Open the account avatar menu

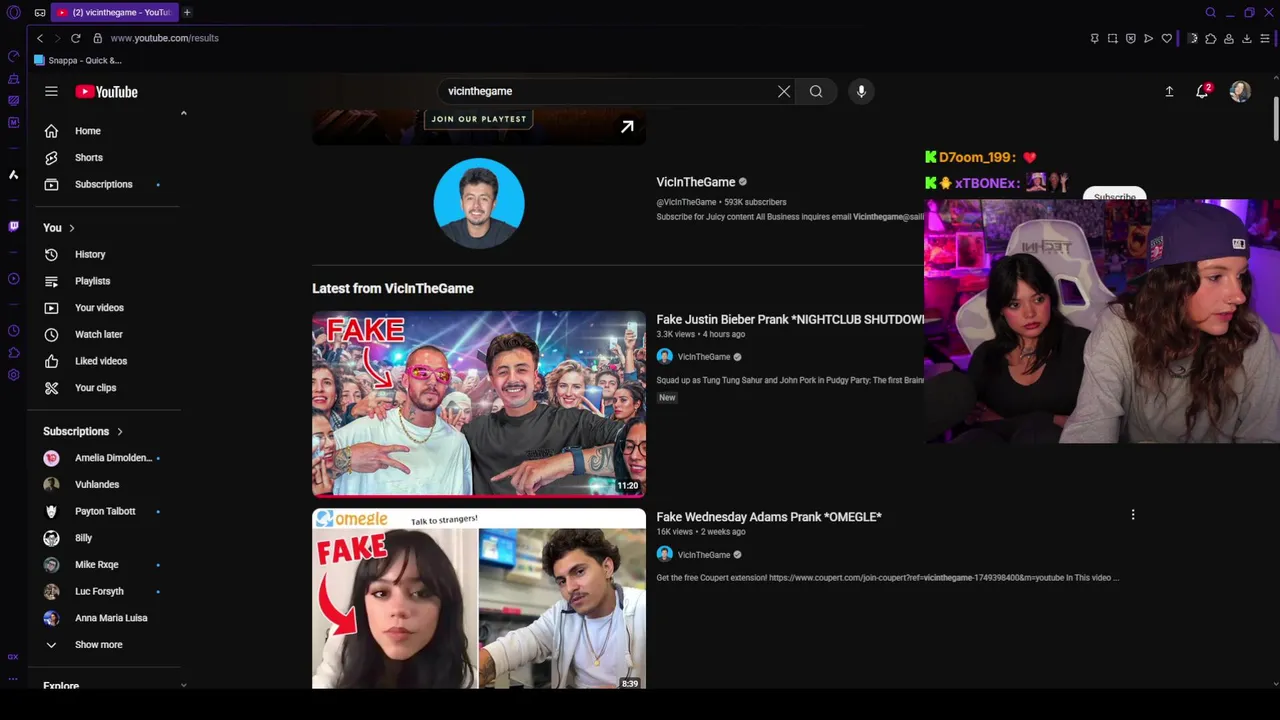pyautogui.click(x=1240, y=91)
